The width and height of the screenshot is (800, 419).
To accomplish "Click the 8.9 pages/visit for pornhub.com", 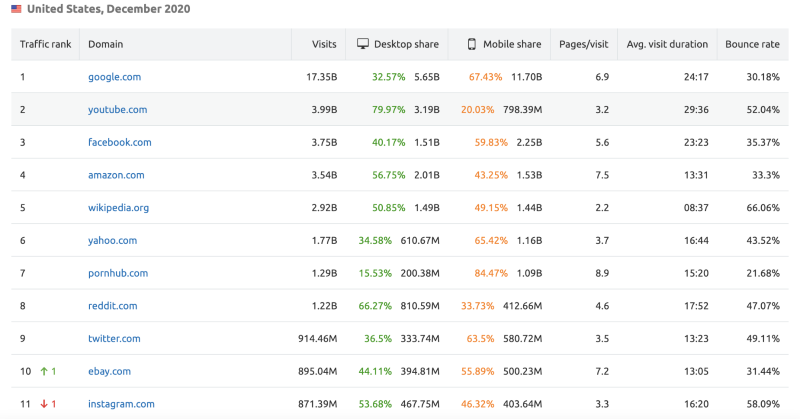I will [602, 273].
